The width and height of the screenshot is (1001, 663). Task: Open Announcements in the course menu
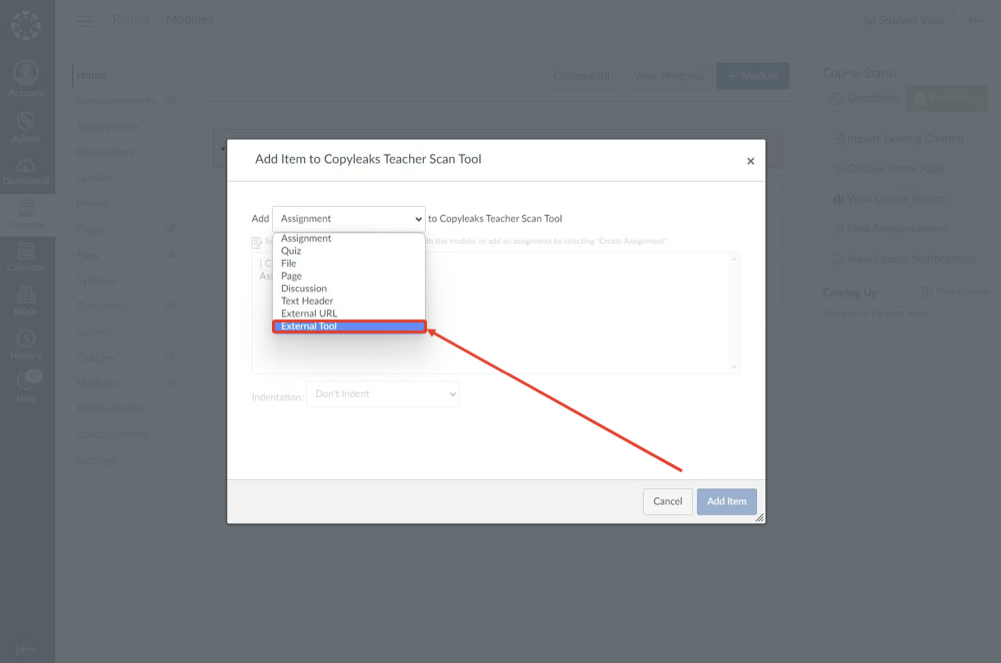coord(116,101)
